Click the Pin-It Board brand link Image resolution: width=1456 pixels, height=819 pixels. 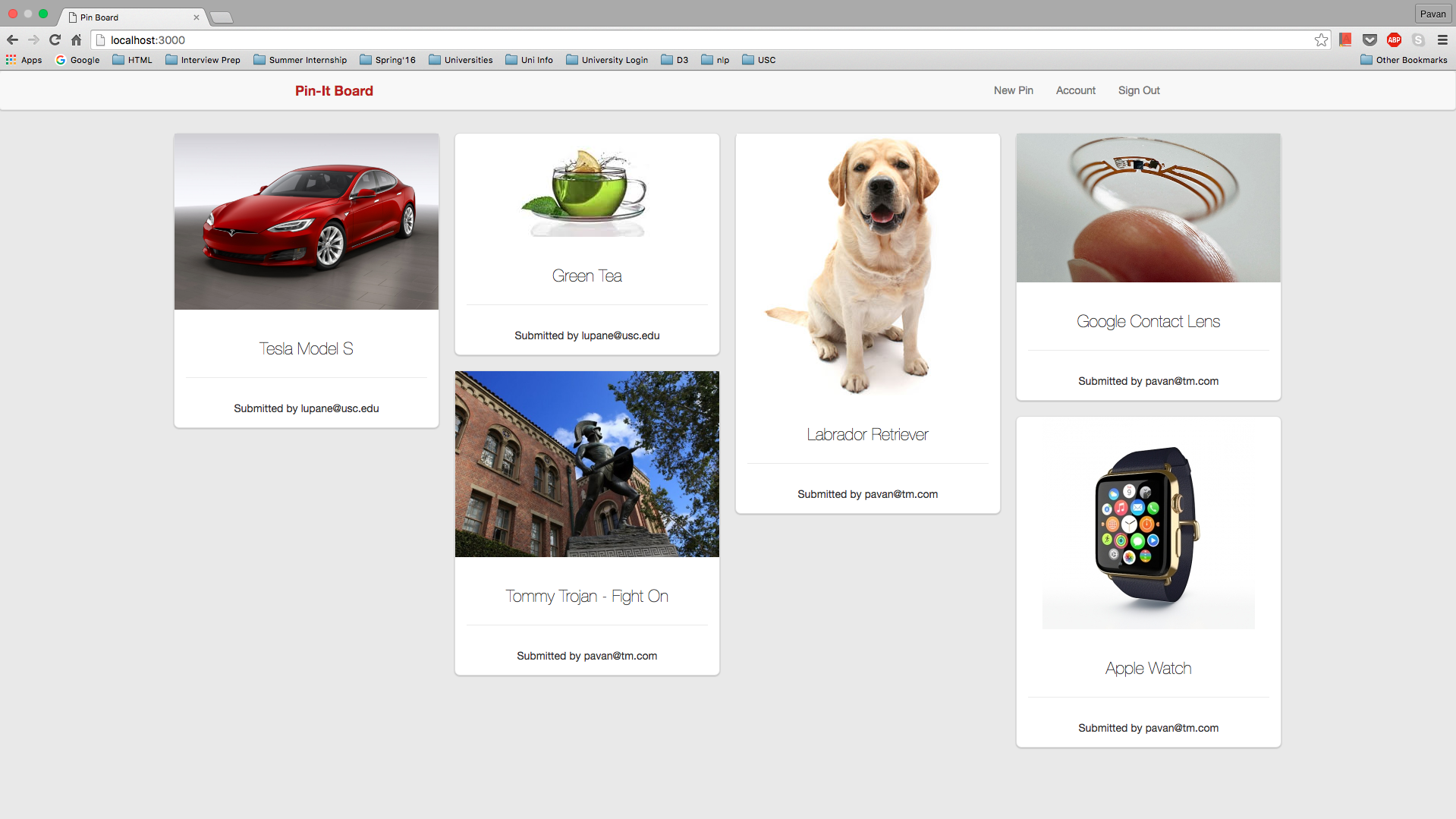pyautogui.click(x=334, y=90)
